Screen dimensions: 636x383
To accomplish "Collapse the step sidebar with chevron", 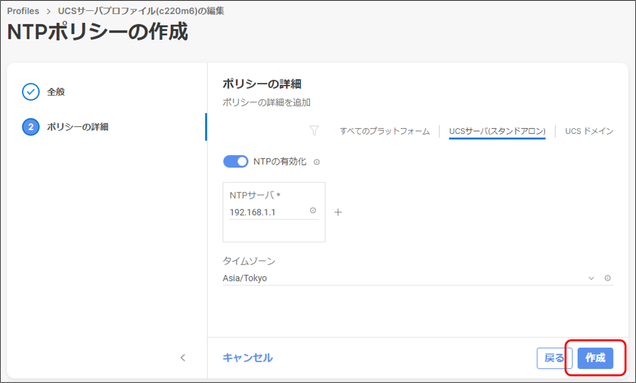I will point(183,357).
